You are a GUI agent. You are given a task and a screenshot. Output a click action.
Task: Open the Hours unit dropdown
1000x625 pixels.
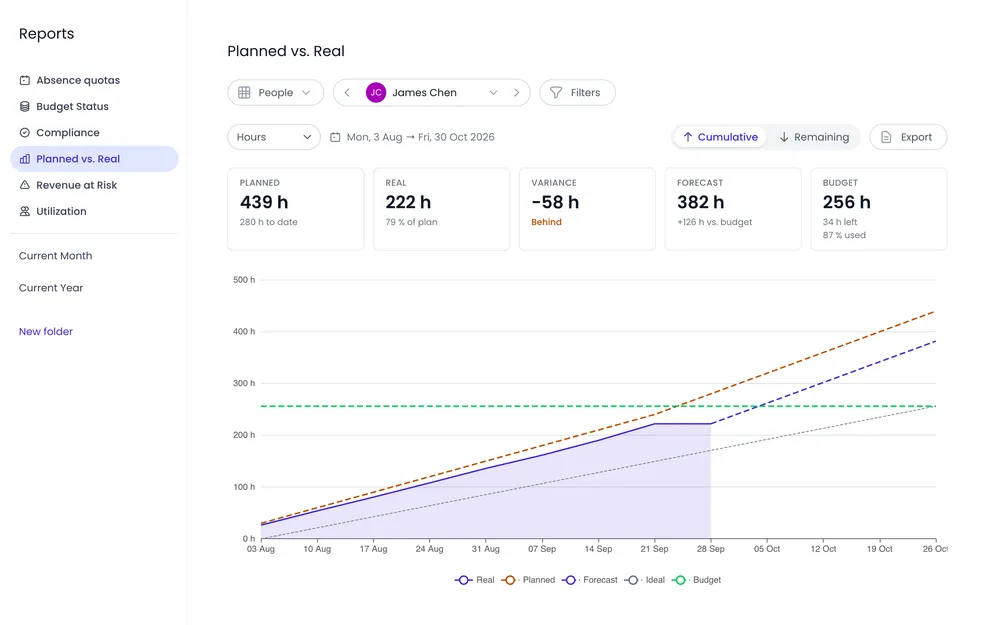(x=274, y=137)
